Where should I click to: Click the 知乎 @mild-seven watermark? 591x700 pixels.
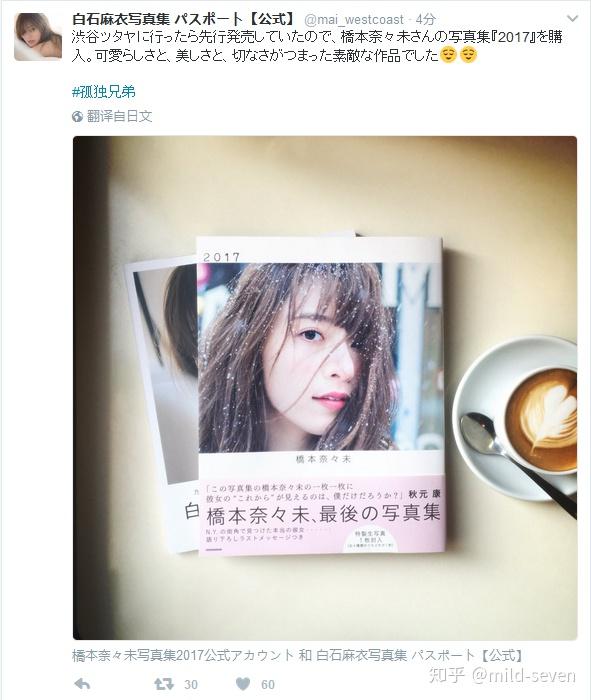(x=503, y=675)
